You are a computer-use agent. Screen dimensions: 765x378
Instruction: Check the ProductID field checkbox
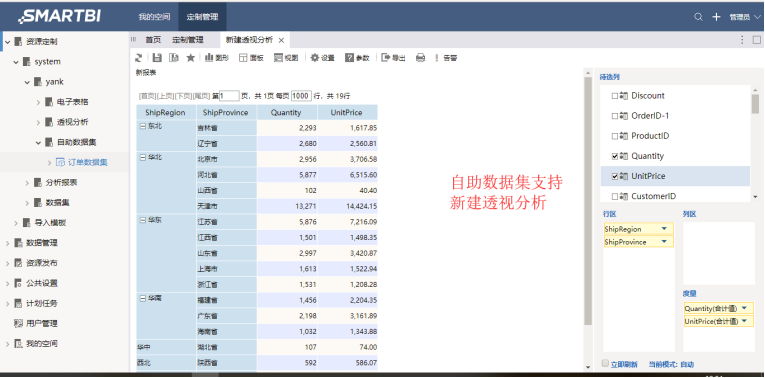click(615, 136)
